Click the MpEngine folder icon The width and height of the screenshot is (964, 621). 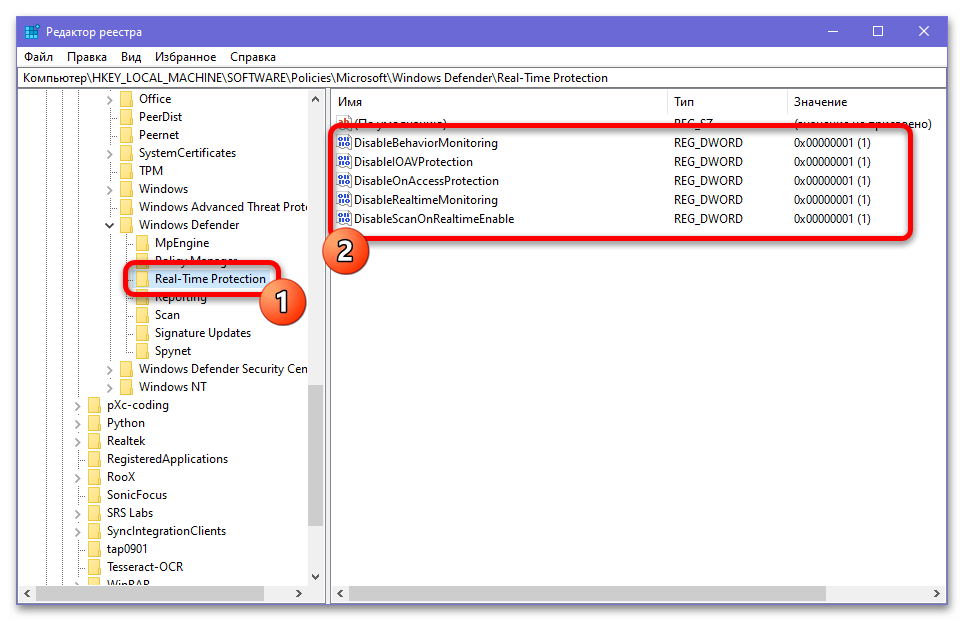point(143,243)
